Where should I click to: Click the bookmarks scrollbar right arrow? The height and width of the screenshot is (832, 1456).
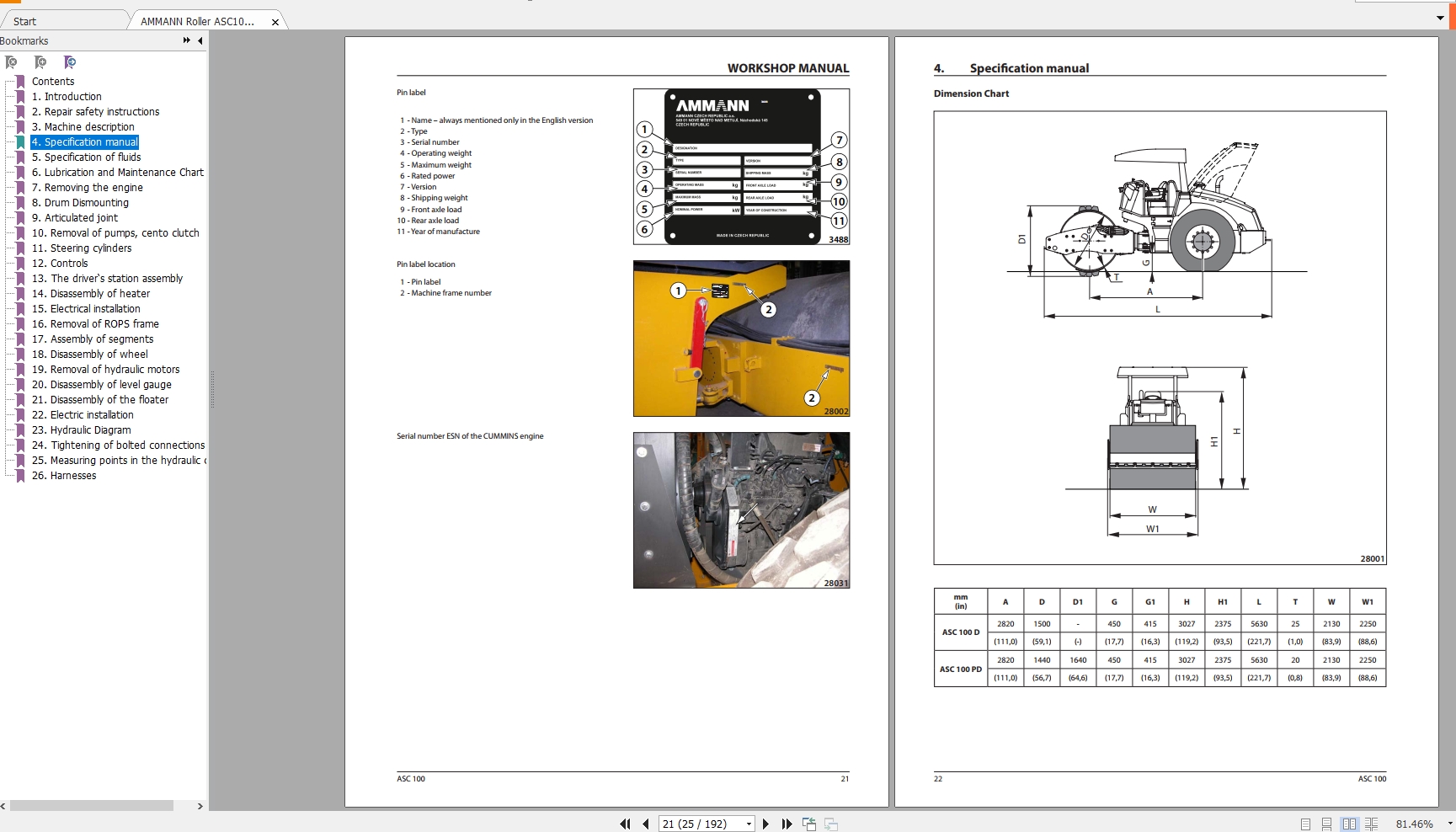[x=200, y=806]
